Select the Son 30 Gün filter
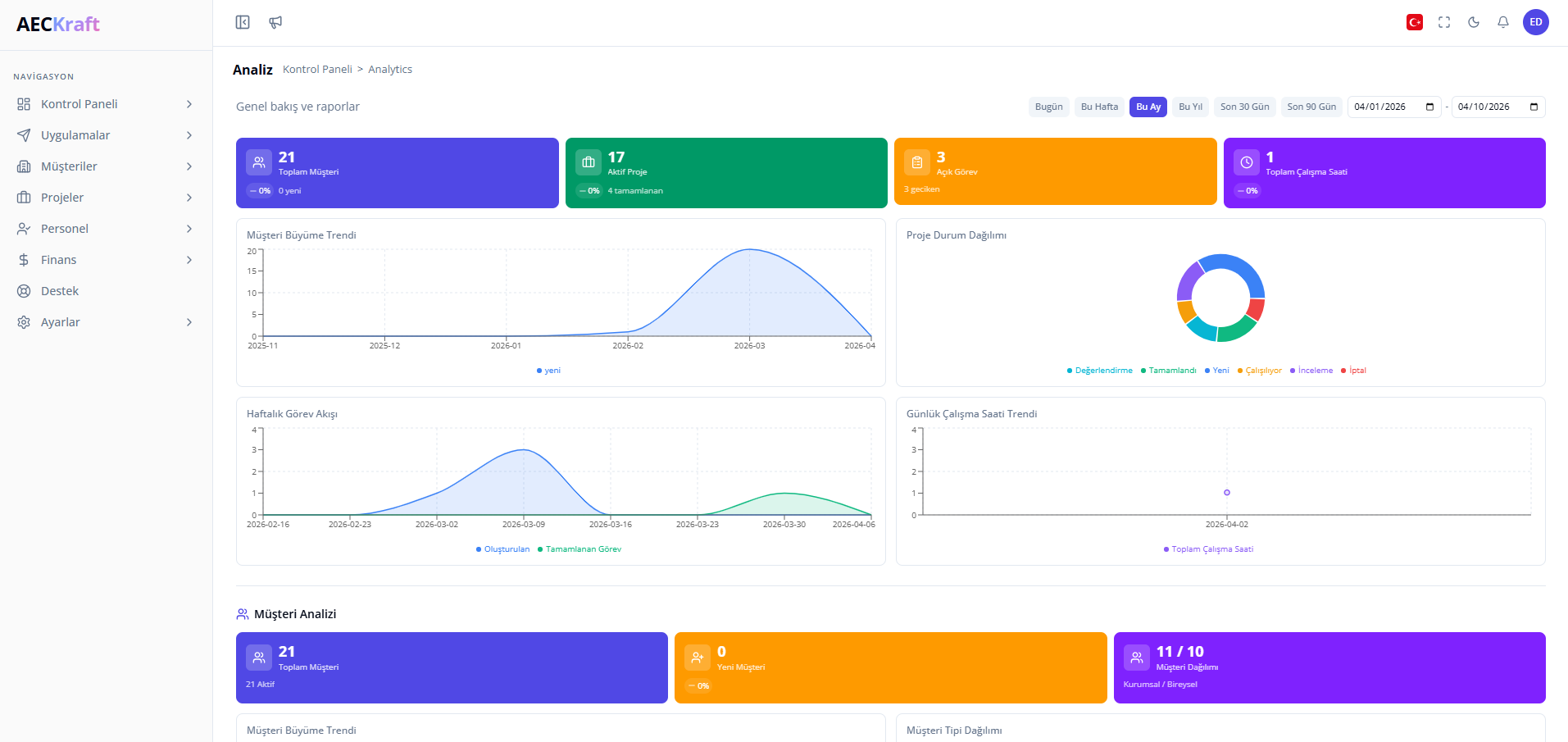1568x742 pixels. 1243,107
